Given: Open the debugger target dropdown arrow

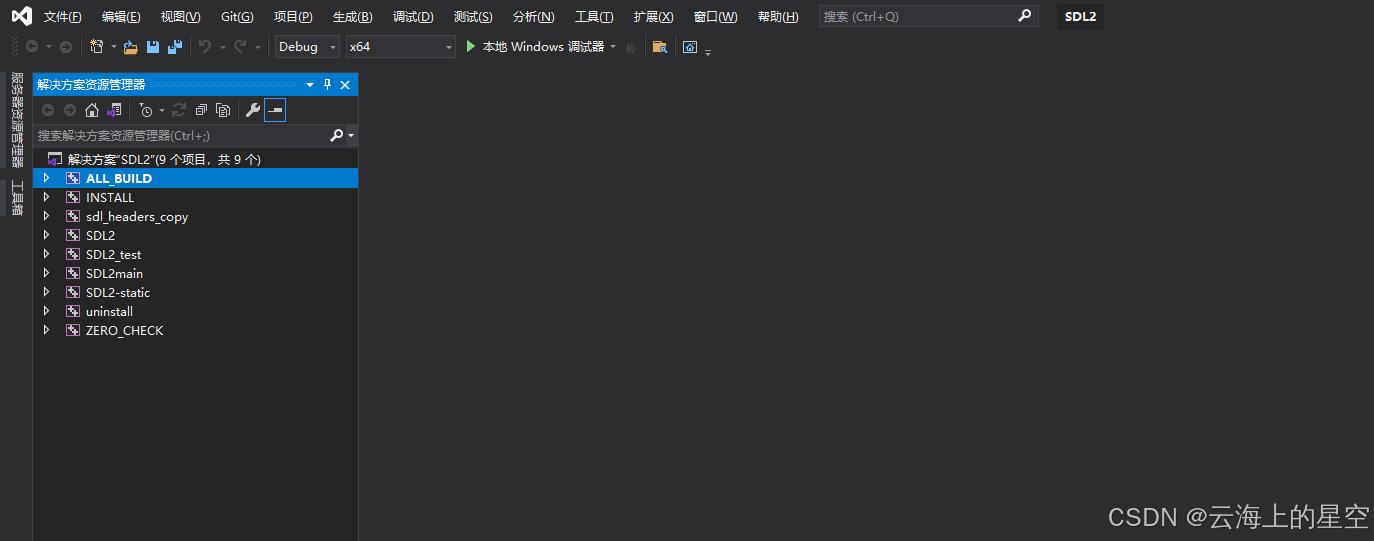Looking at the screenshot, I should [x=613, y=47].
